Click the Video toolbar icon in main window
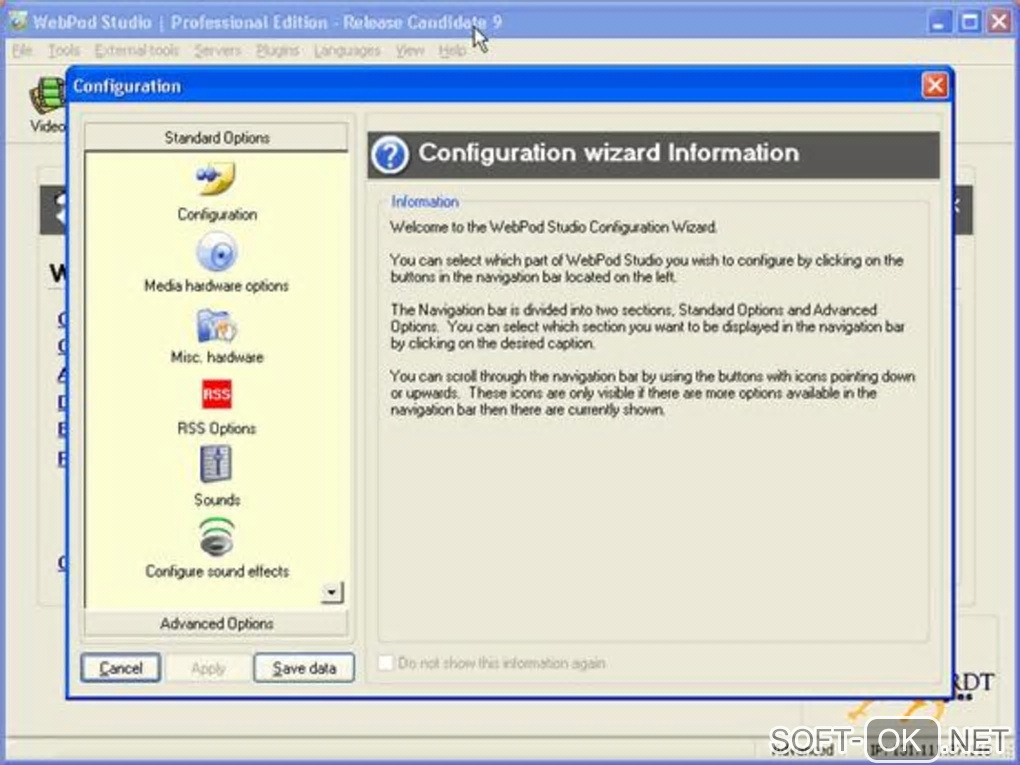The image size is (1020, 765). coord(47,105)
